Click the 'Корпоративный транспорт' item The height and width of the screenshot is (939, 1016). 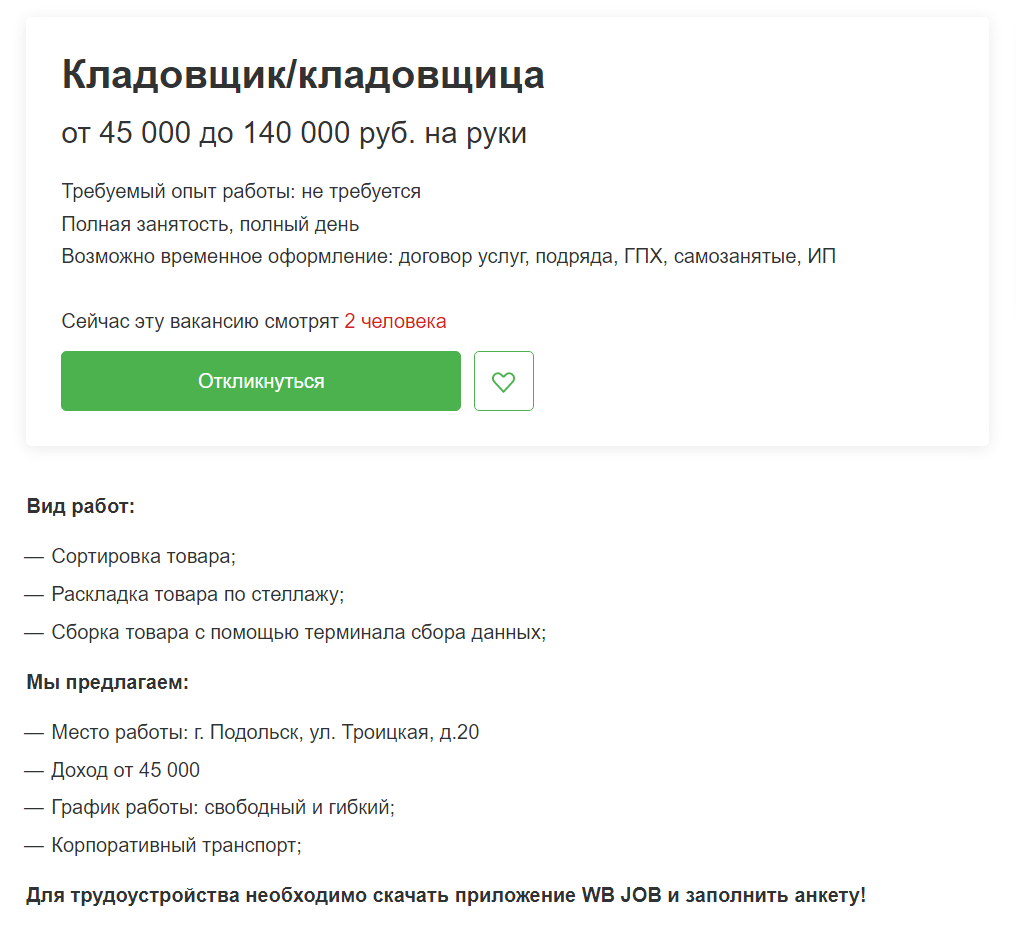(176, 845)
